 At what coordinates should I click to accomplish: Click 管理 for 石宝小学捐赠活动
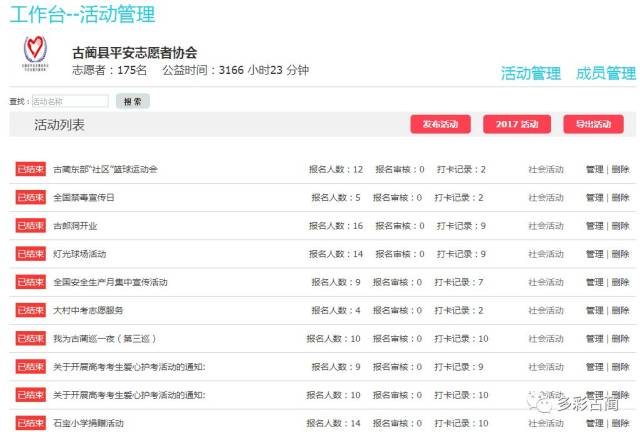point(594,423)
